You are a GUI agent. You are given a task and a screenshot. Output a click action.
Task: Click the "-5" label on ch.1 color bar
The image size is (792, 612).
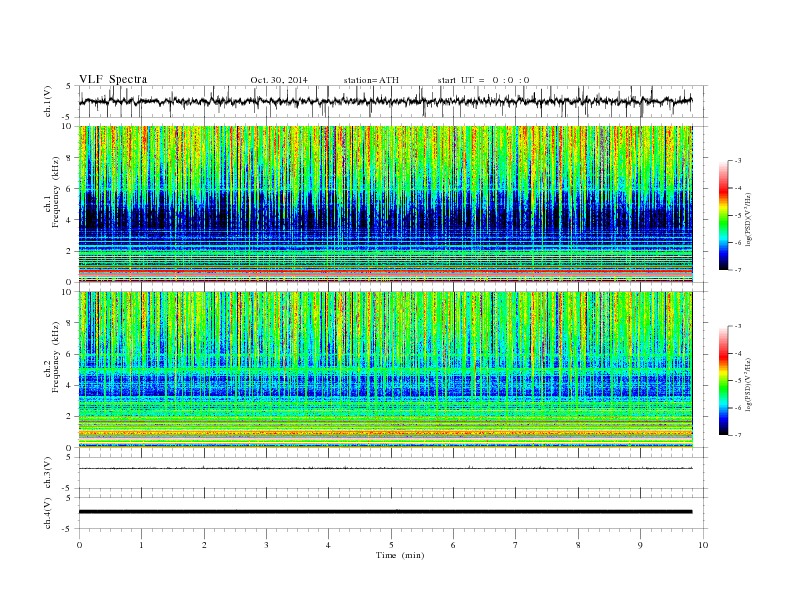pos(737,216)
